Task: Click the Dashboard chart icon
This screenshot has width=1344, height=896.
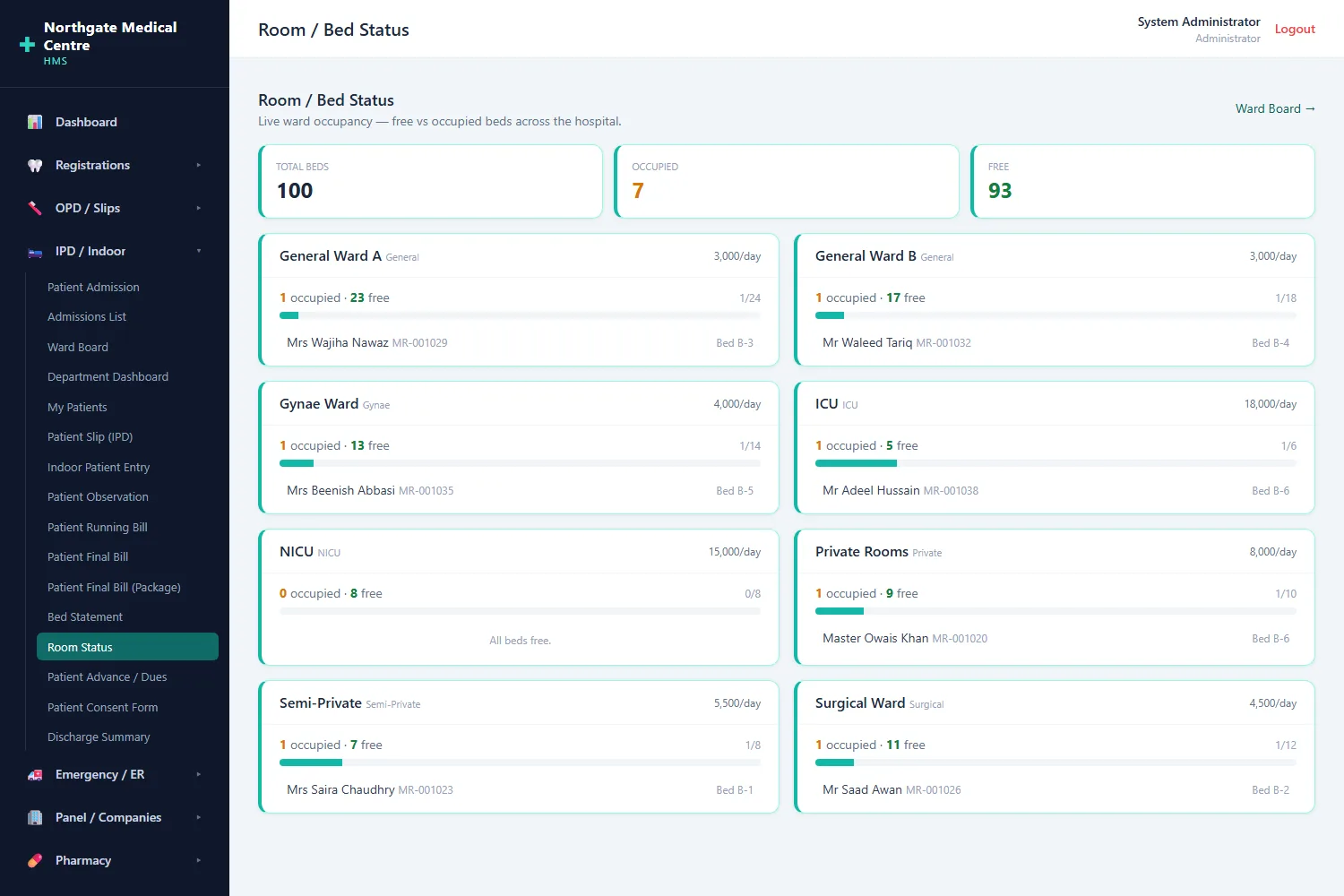Action: point(35,122)
